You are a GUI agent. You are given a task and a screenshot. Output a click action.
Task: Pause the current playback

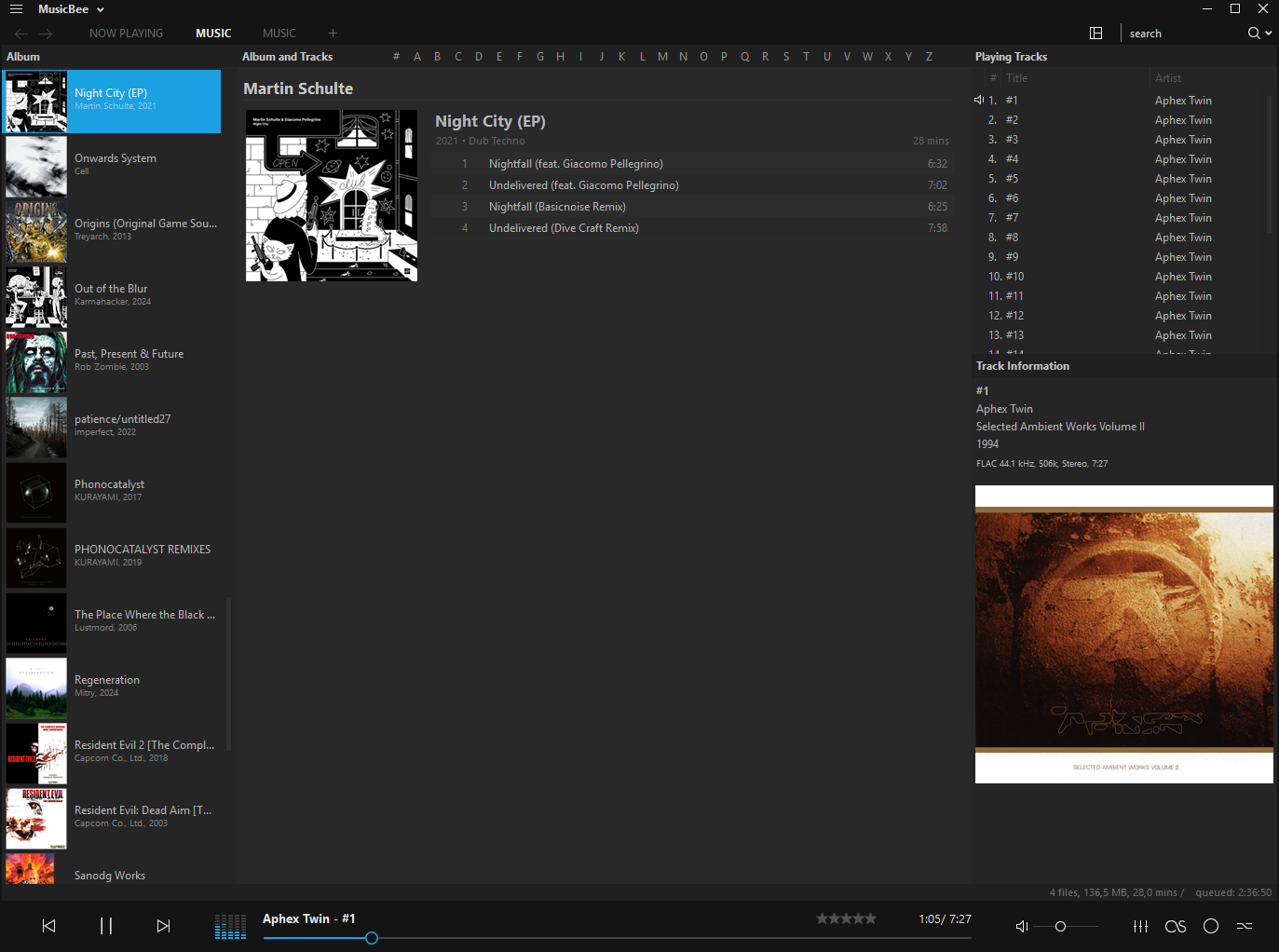point(106,926)
